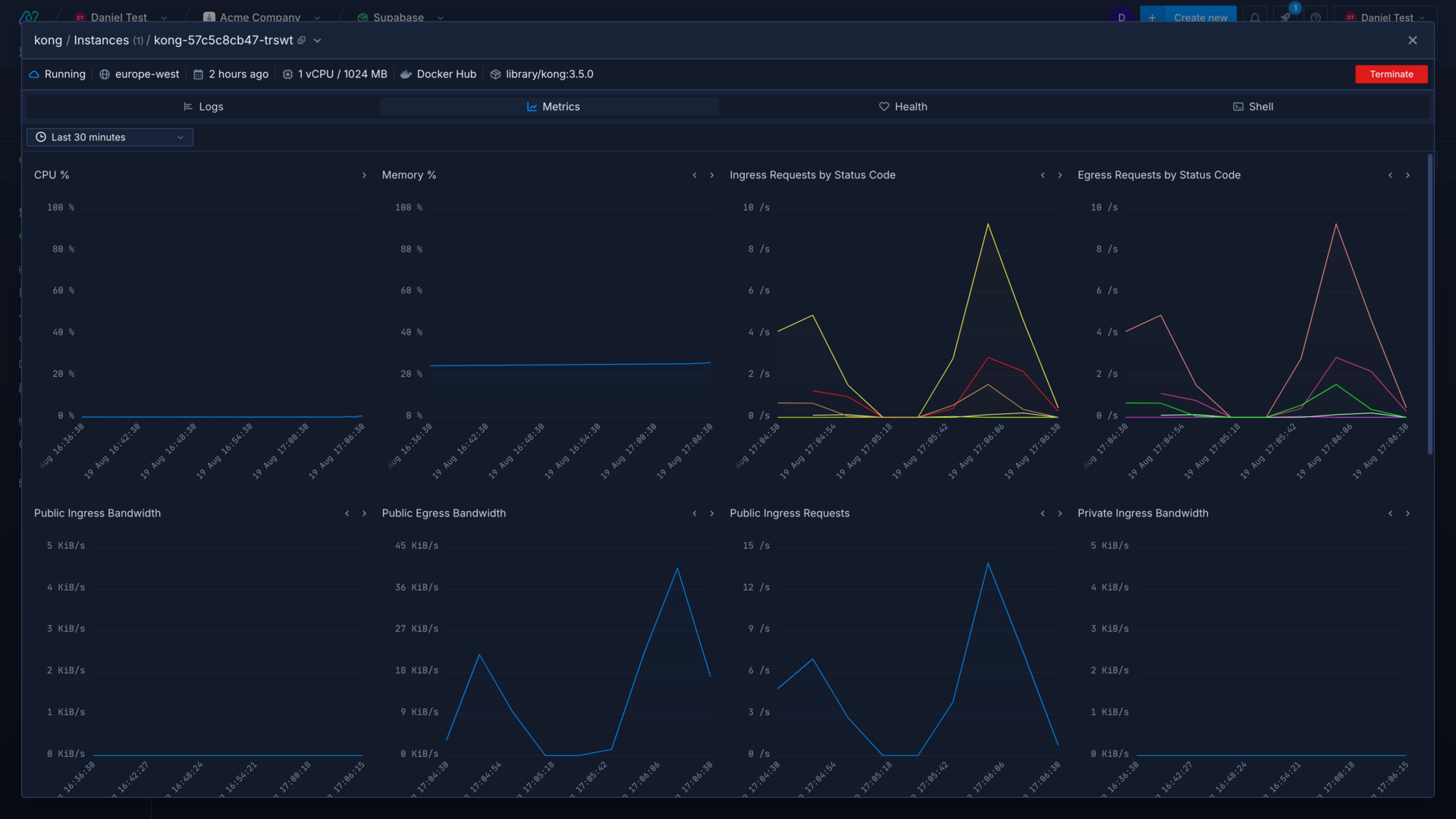Click the Public Ingress Requests chart title
This screenshot has width=1456, height=819.
(789, 513)
